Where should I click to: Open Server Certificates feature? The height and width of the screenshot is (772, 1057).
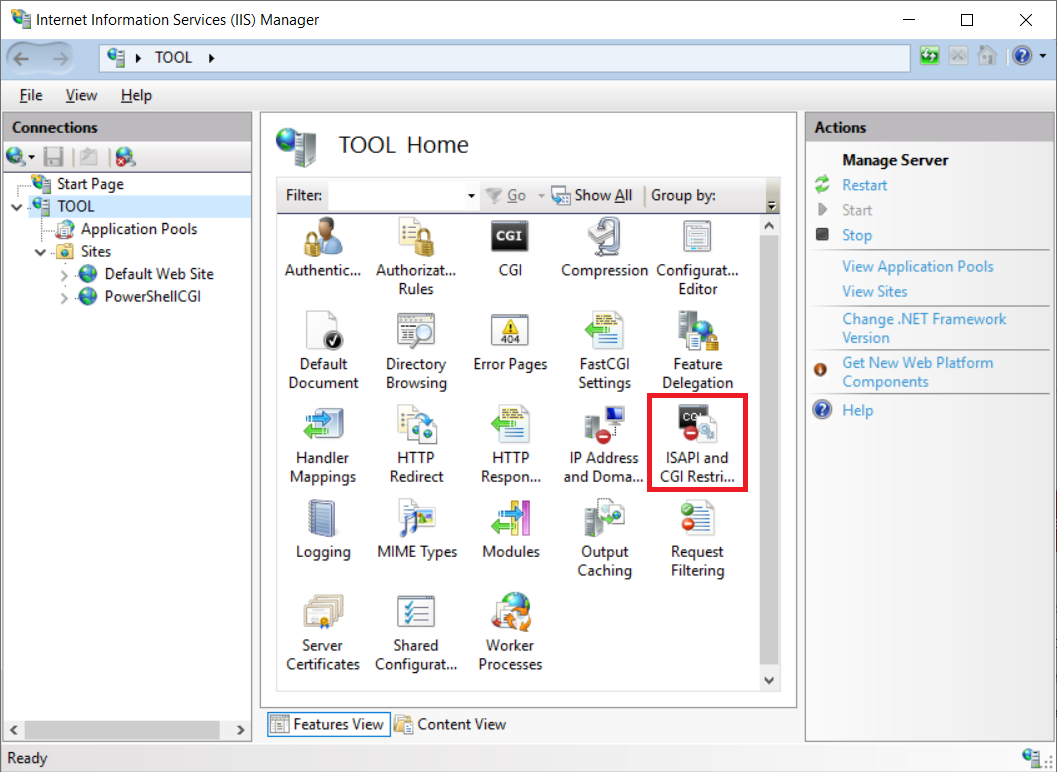[323, 632]
